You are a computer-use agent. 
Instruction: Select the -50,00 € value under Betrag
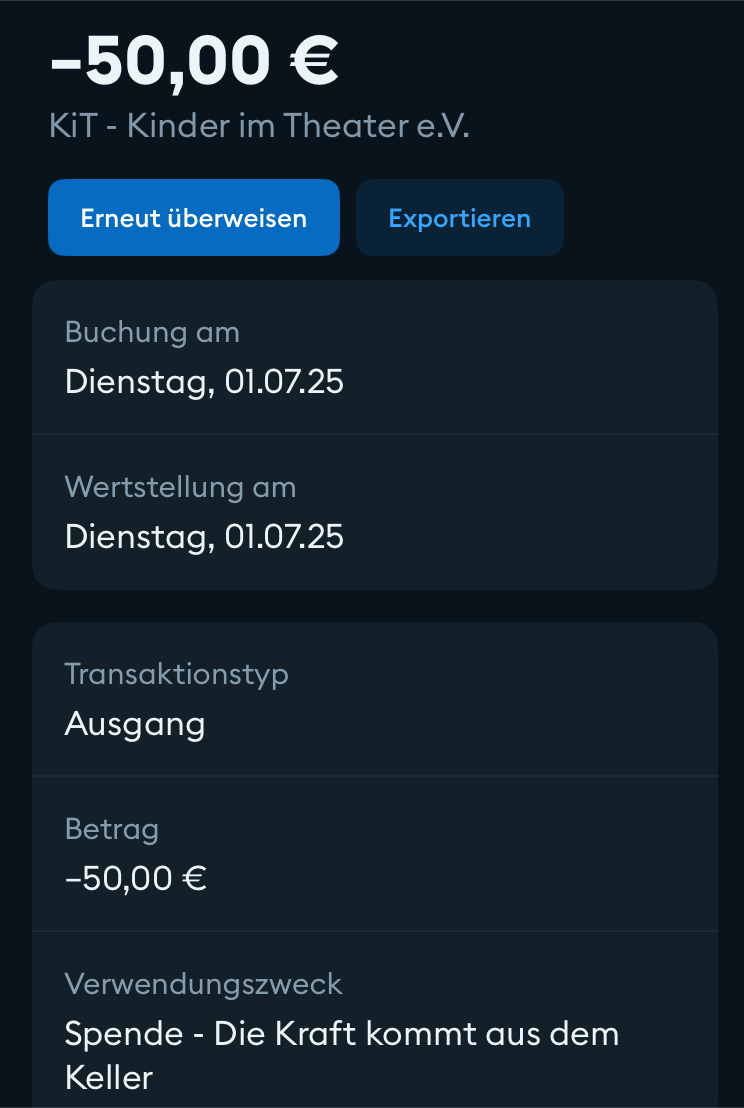point(135,879)
